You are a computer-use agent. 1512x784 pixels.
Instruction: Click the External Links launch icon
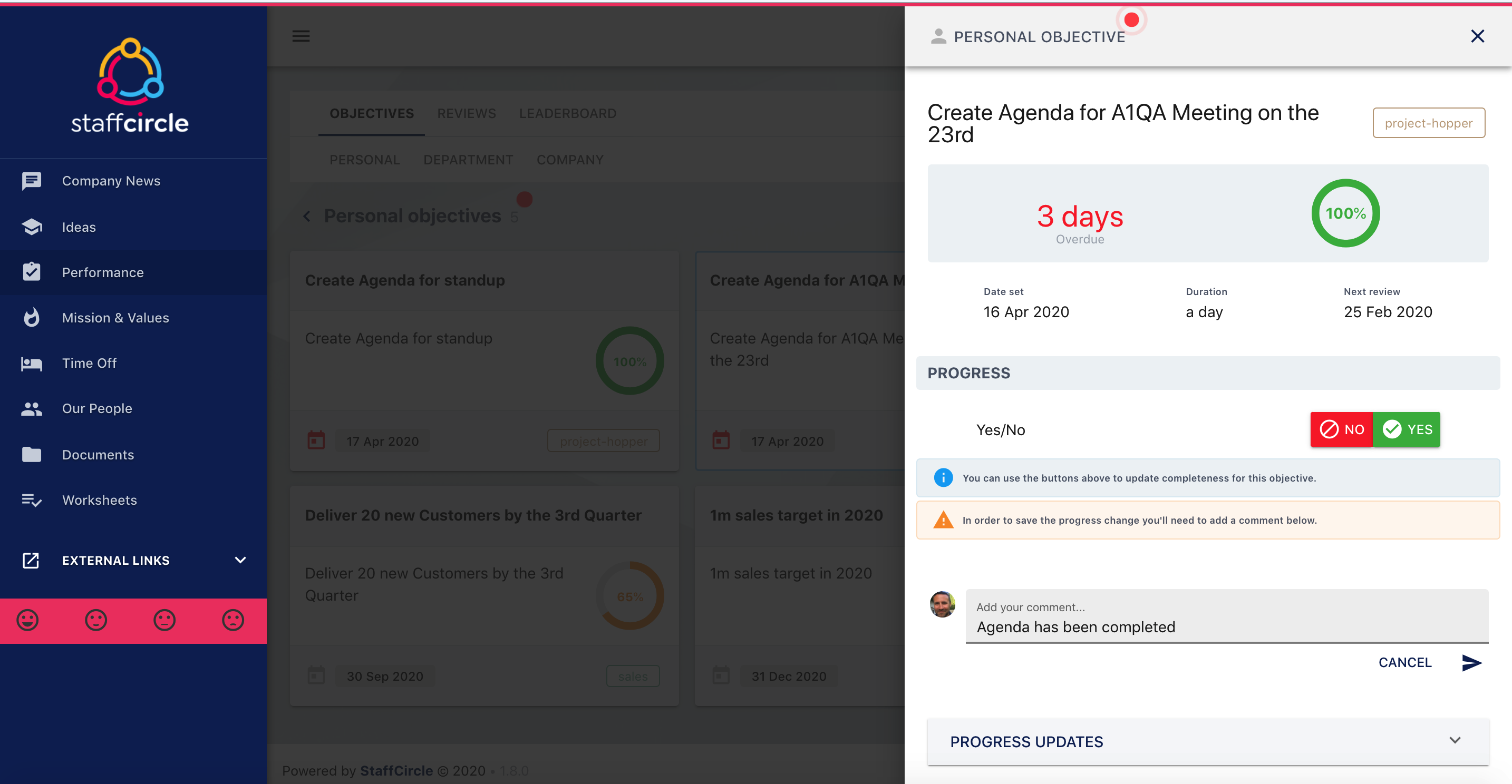pos(31,561)
